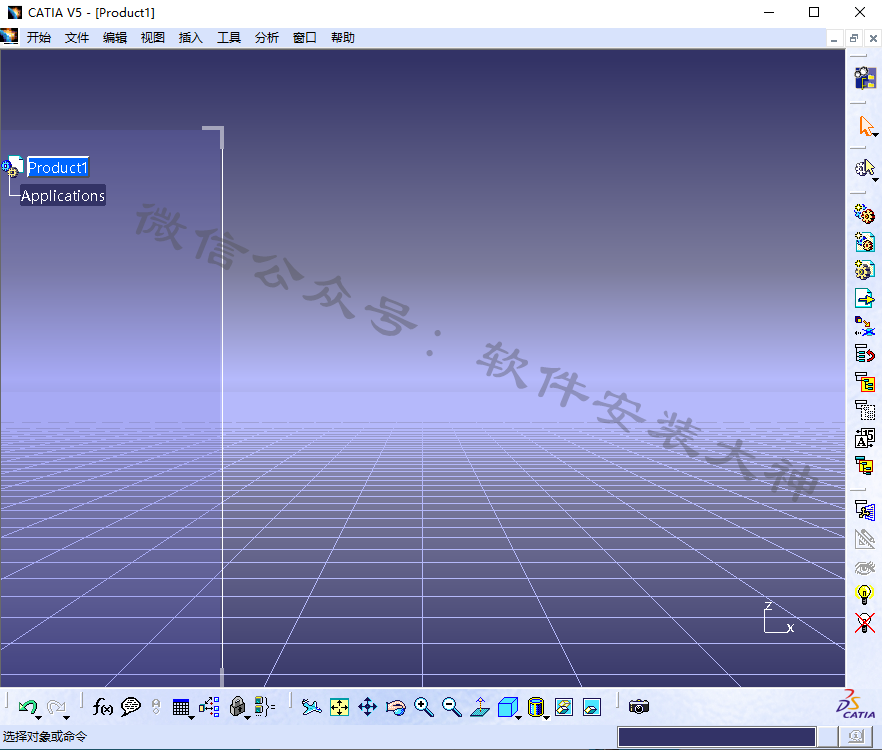Image resolution: width=882 pixels, height=750 pixels.
Task: Select the Pan arrows tool
Action: click(367, 707)
